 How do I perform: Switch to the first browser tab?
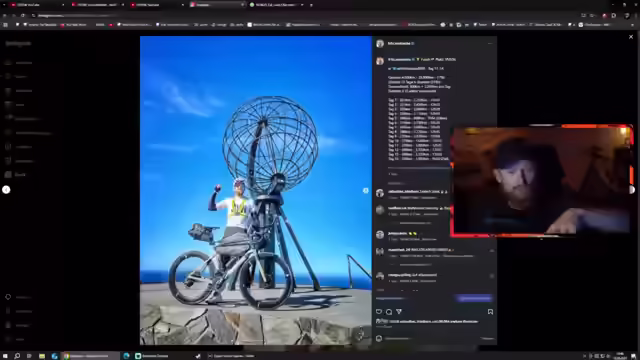37,5
